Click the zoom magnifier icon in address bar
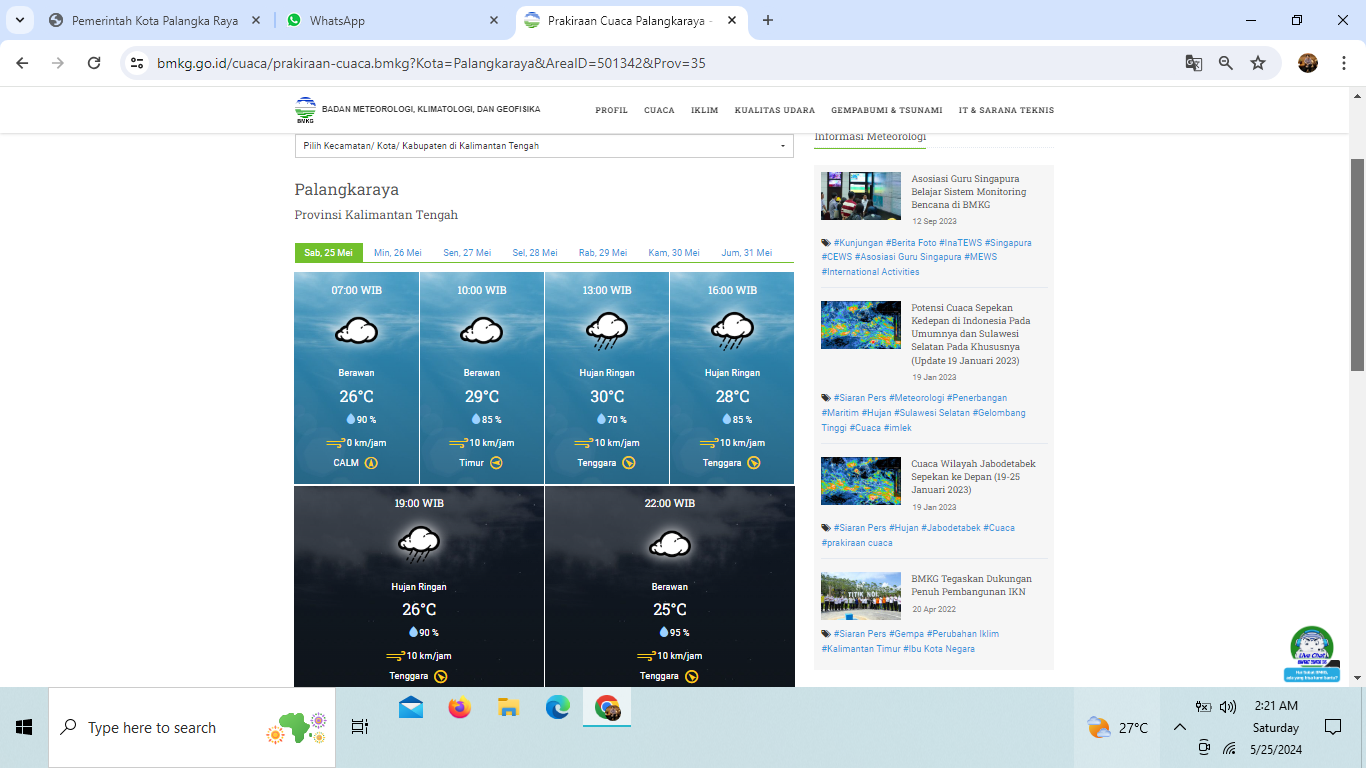Screen dimensions: 1366x768 tap(1226, 63)
